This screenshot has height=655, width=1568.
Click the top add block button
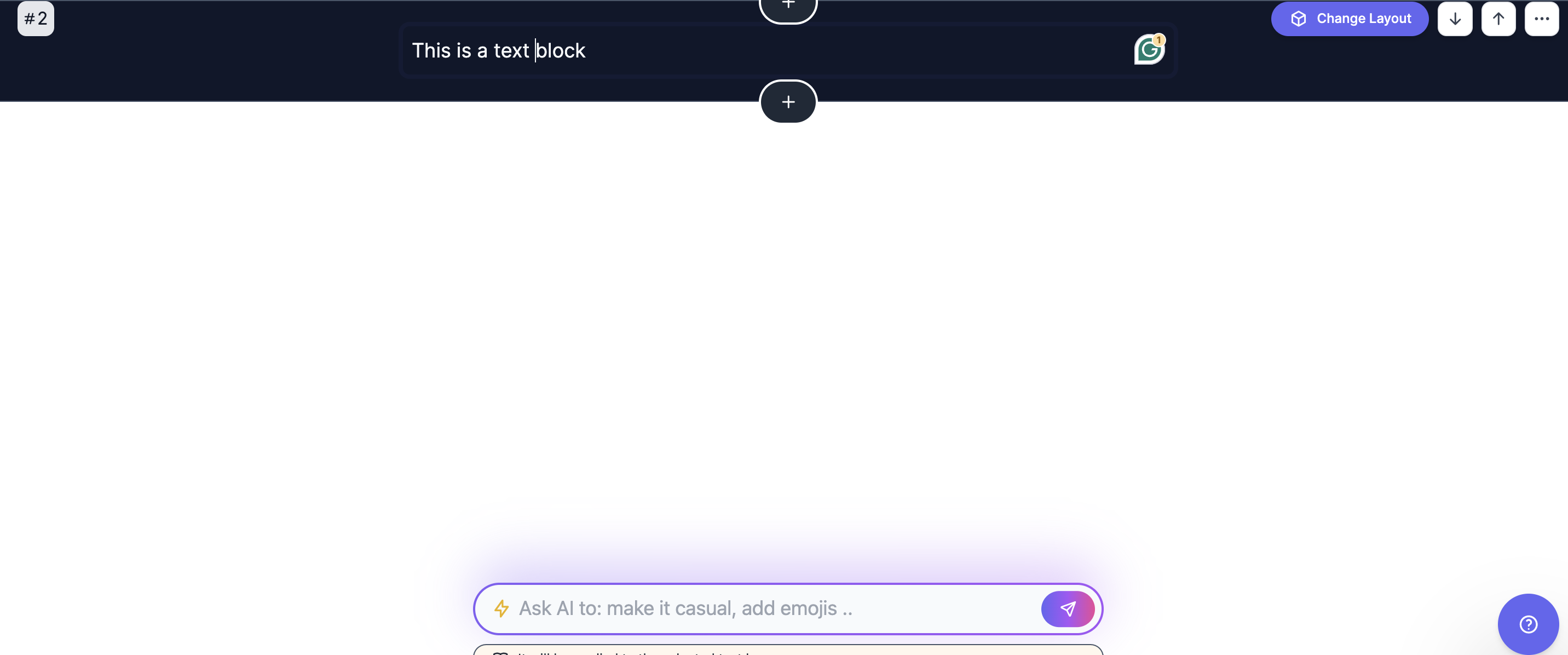787,5
